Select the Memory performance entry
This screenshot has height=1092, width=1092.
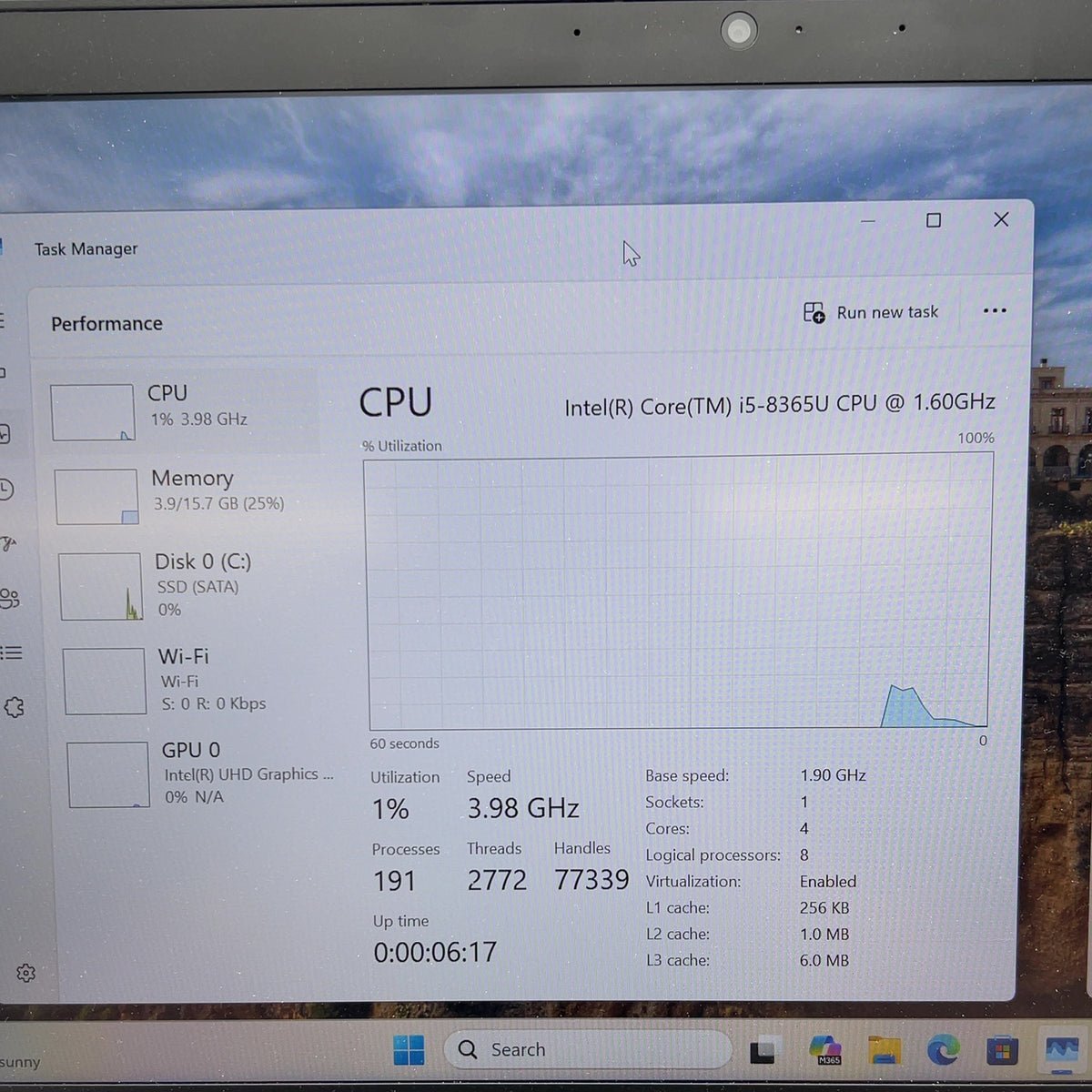(x=187, y=495)
